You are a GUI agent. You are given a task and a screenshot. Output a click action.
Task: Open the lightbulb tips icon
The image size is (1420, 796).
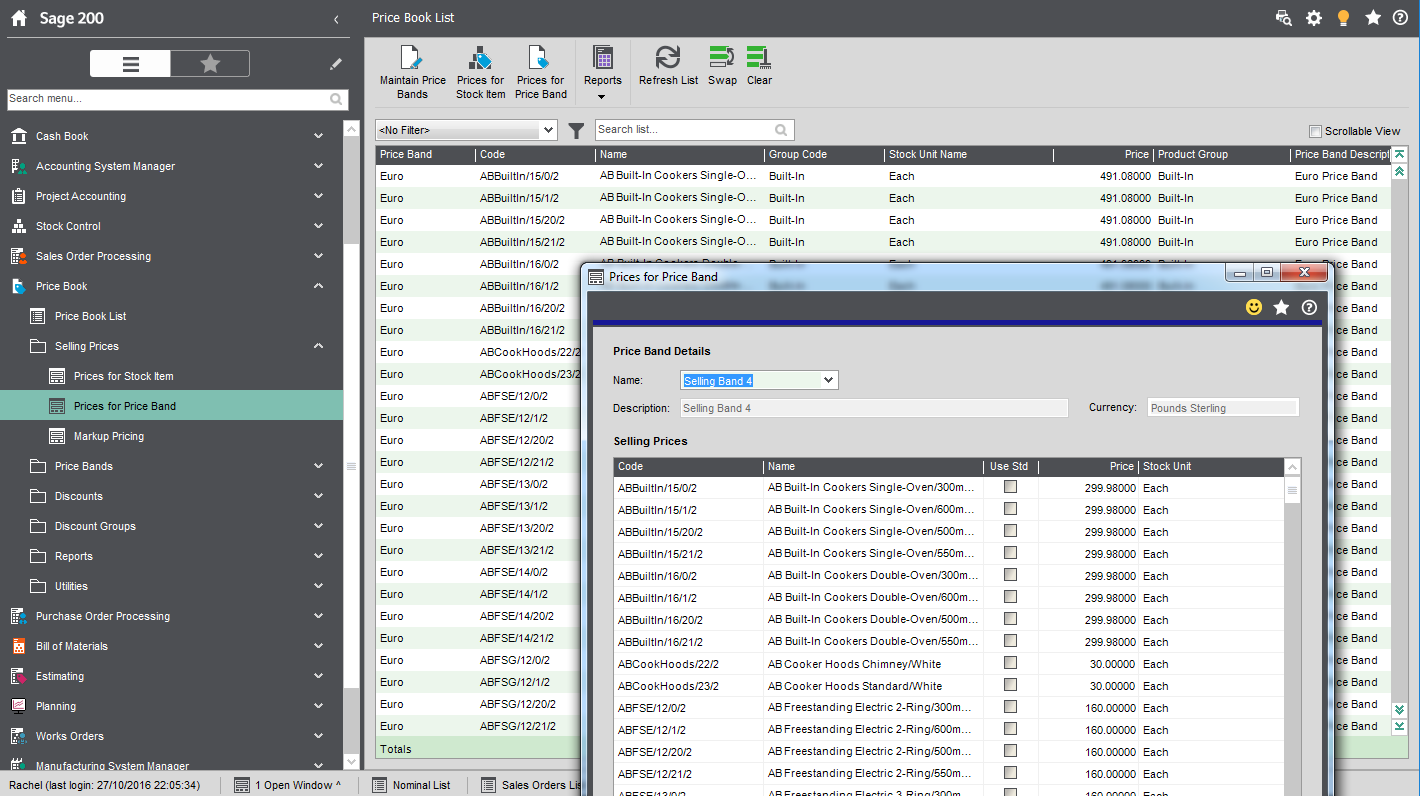click(x=1344, y=18)
